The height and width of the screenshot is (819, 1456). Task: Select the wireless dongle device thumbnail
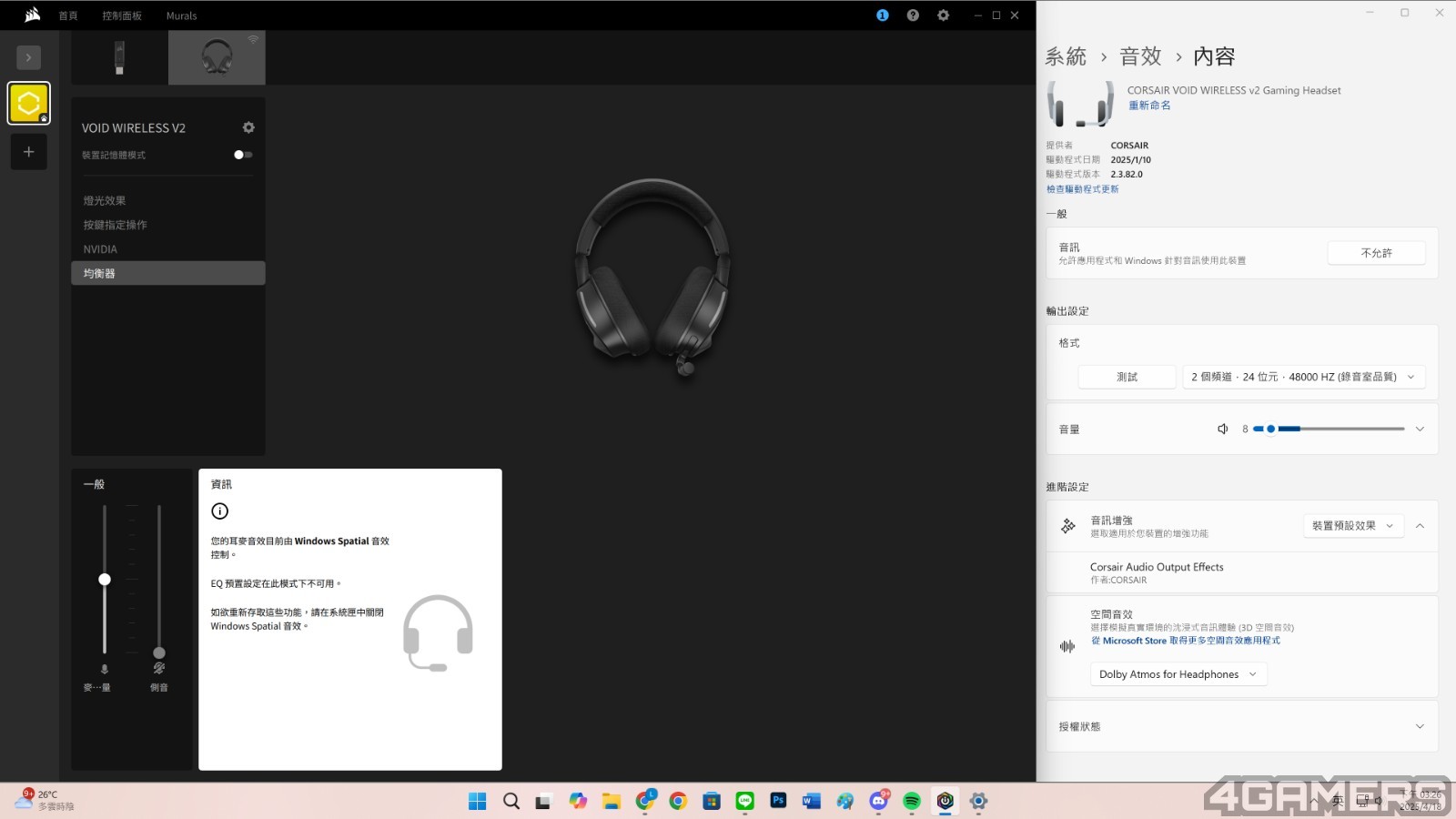point(119,57)
